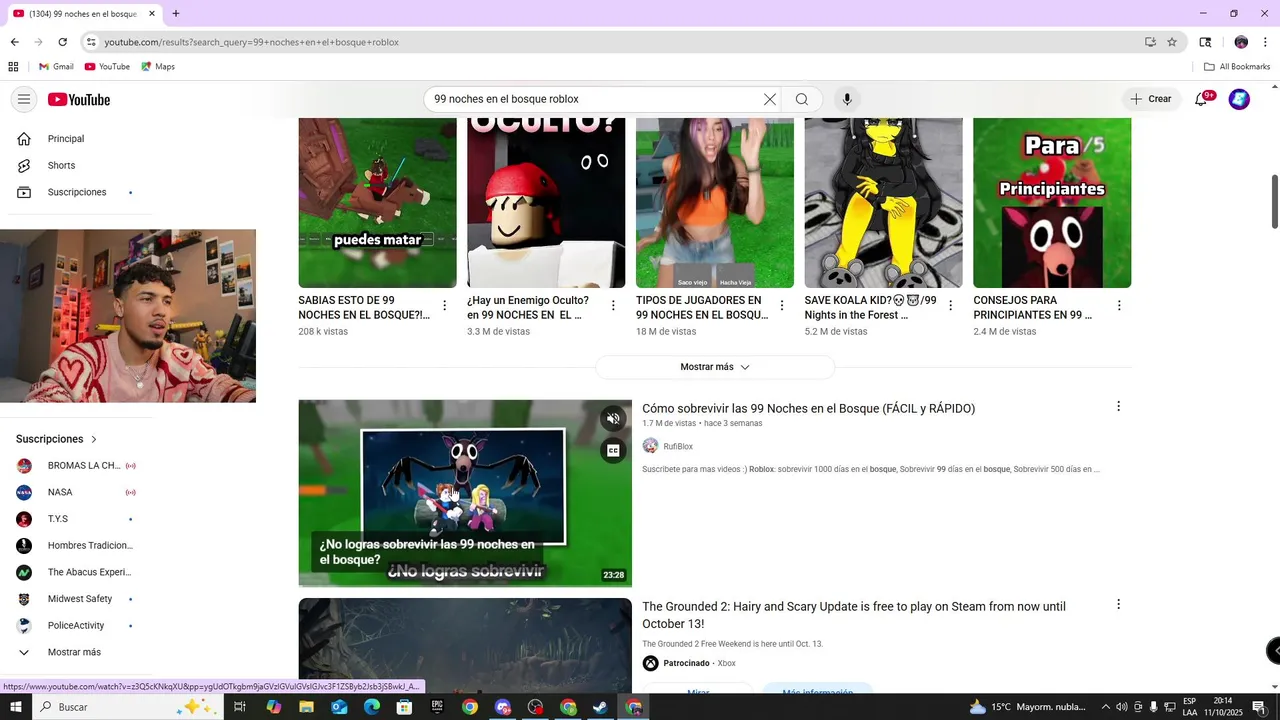The height and width of the screenshot is (720, 1280).
Task: Open Chrome apps grid in bookmarks bar
Action: pos(13,67)
